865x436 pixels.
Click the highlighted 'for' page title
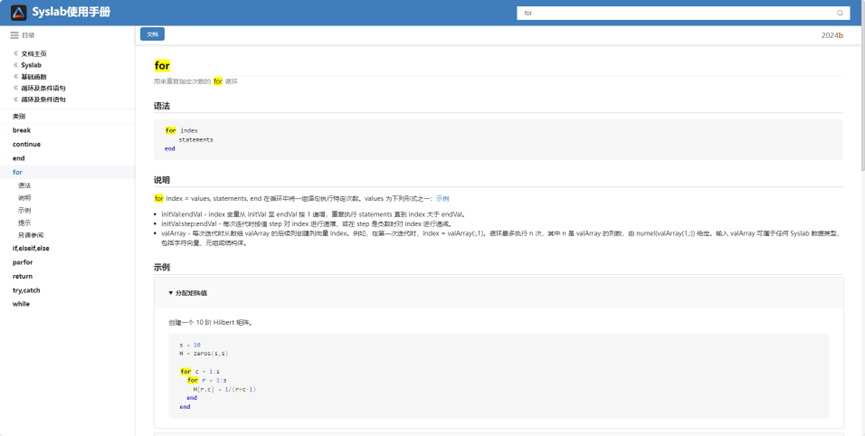[x=162, y=66]
